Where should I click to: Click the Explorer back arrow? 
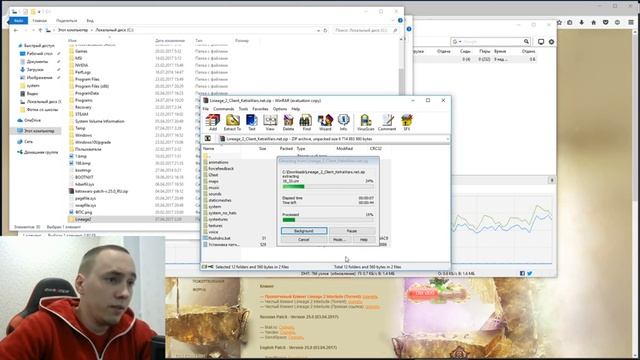tap(16, 30)
